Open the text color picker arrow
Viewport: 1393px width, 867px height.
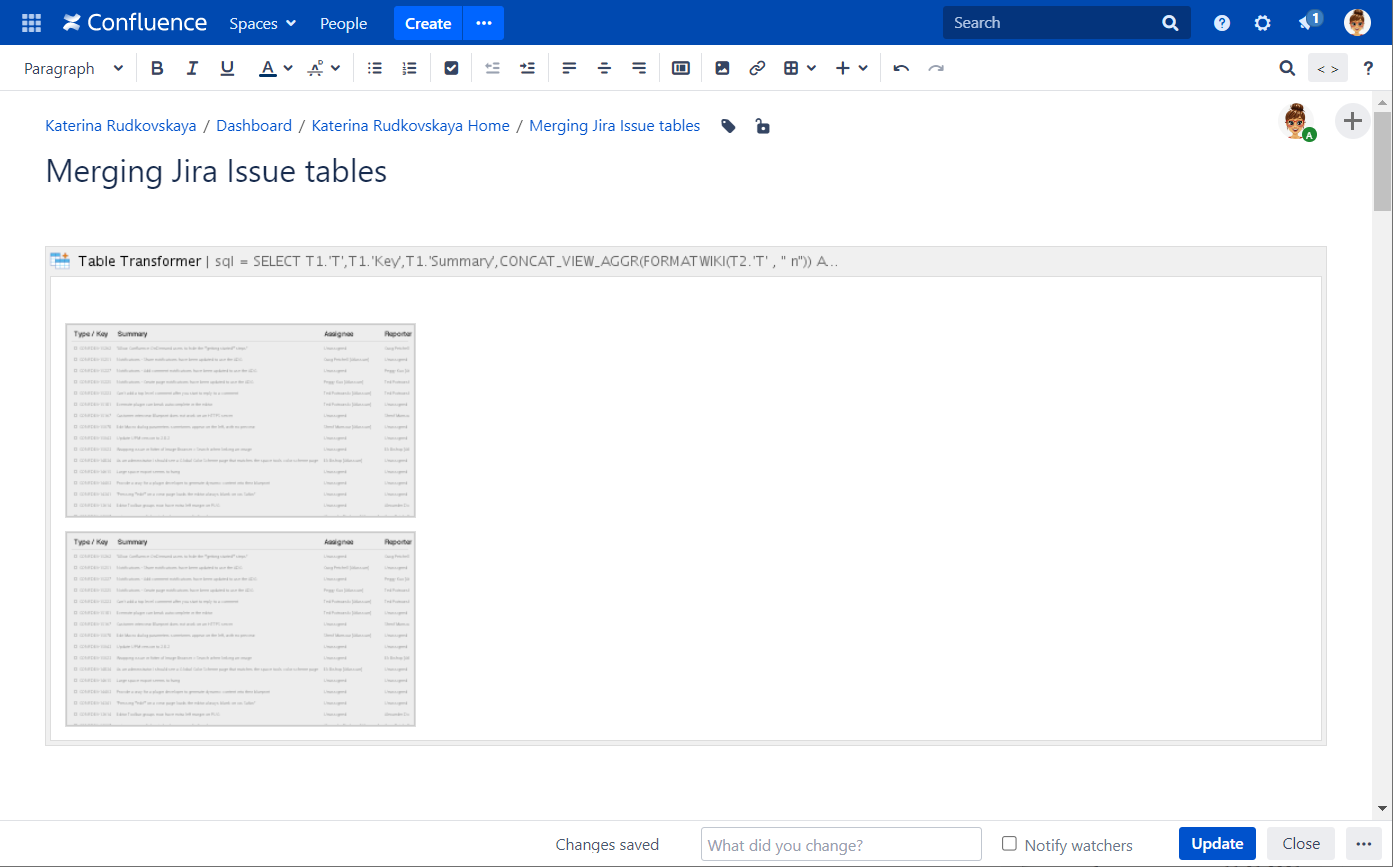pos(288,68)
